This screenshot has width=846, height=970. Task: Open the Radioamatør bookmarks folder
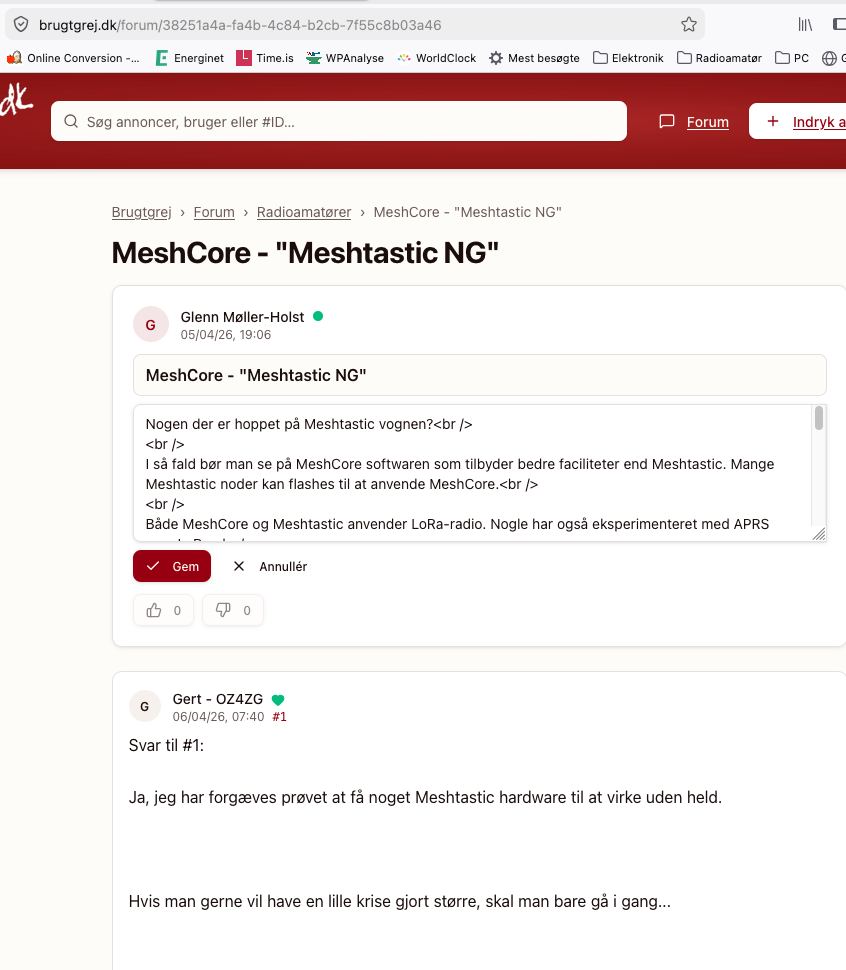(719, 58)
